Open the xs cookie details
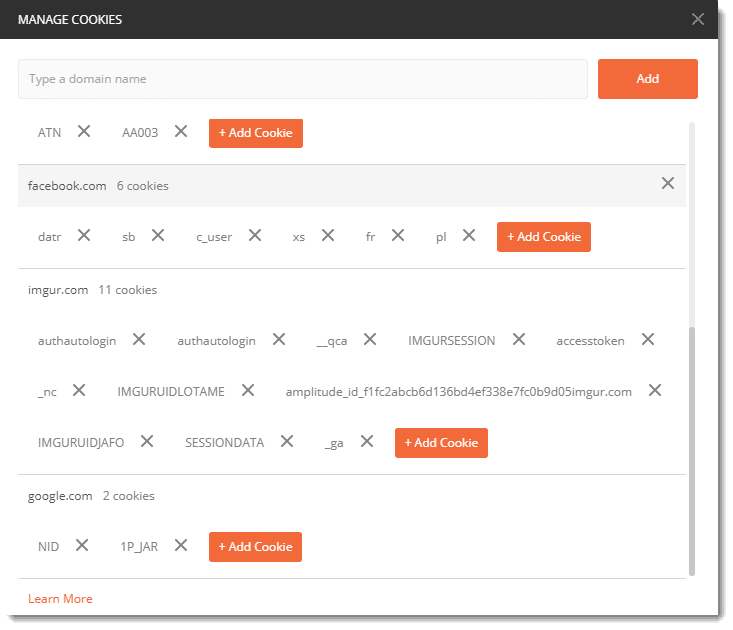The height and width of the screenshot is (630, 733). 299,237
